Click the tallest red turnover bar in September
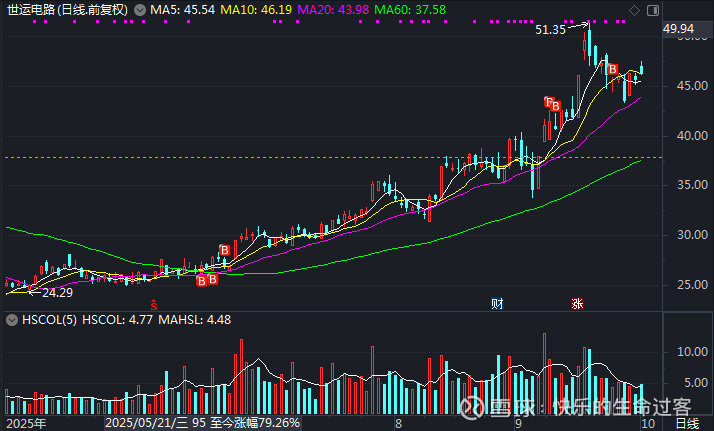The width and height of the screenshot is (714, 431). (x=544, y=374)
